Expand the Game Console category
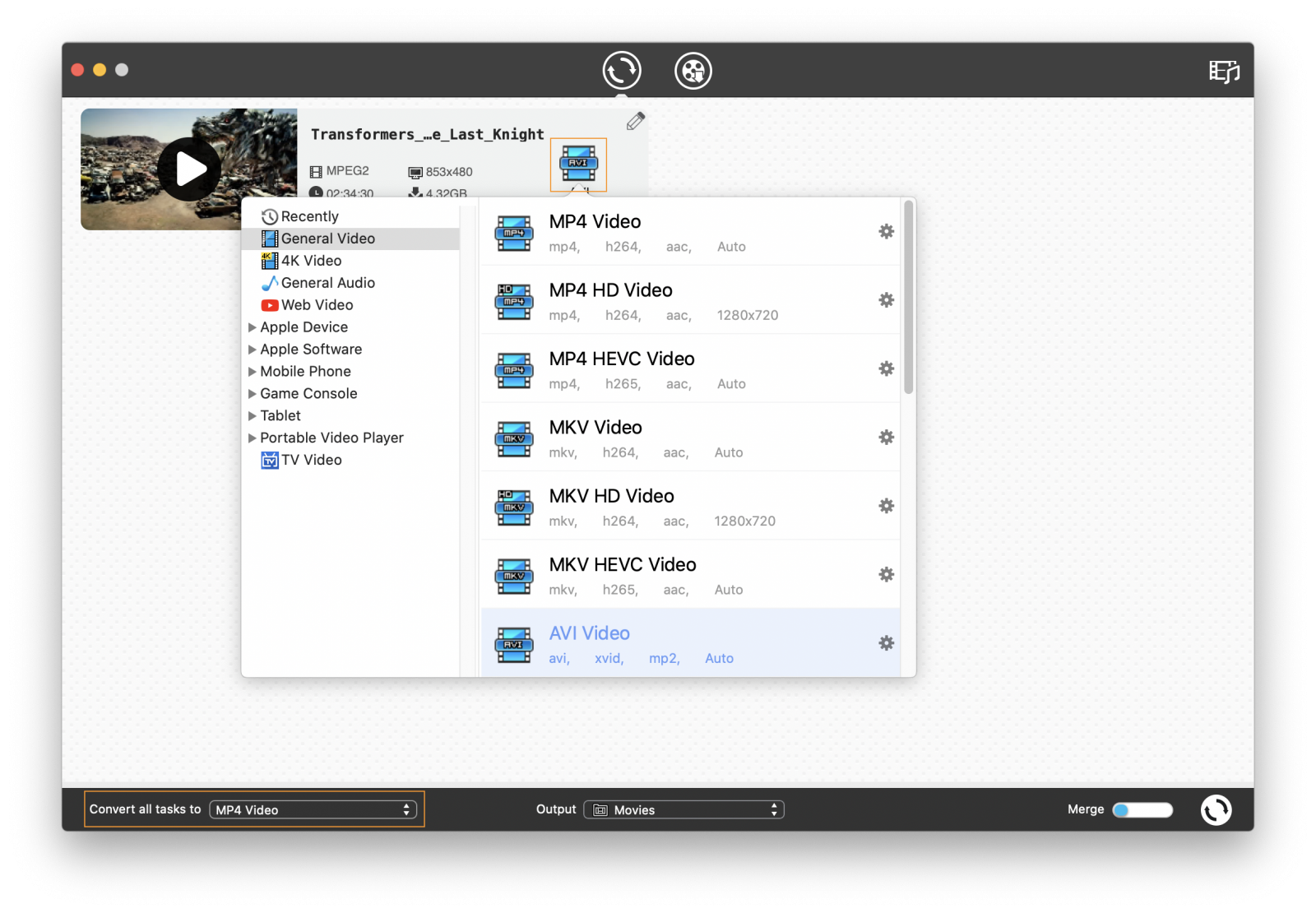The width and height of the screenshot is (1316, 913). 253,394
